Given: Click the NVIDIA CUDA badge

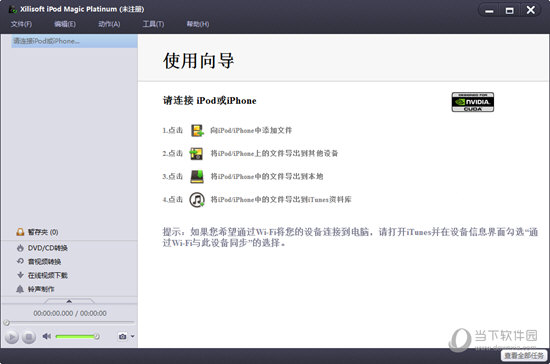Looking at the screenshot, I should (472, 102).
